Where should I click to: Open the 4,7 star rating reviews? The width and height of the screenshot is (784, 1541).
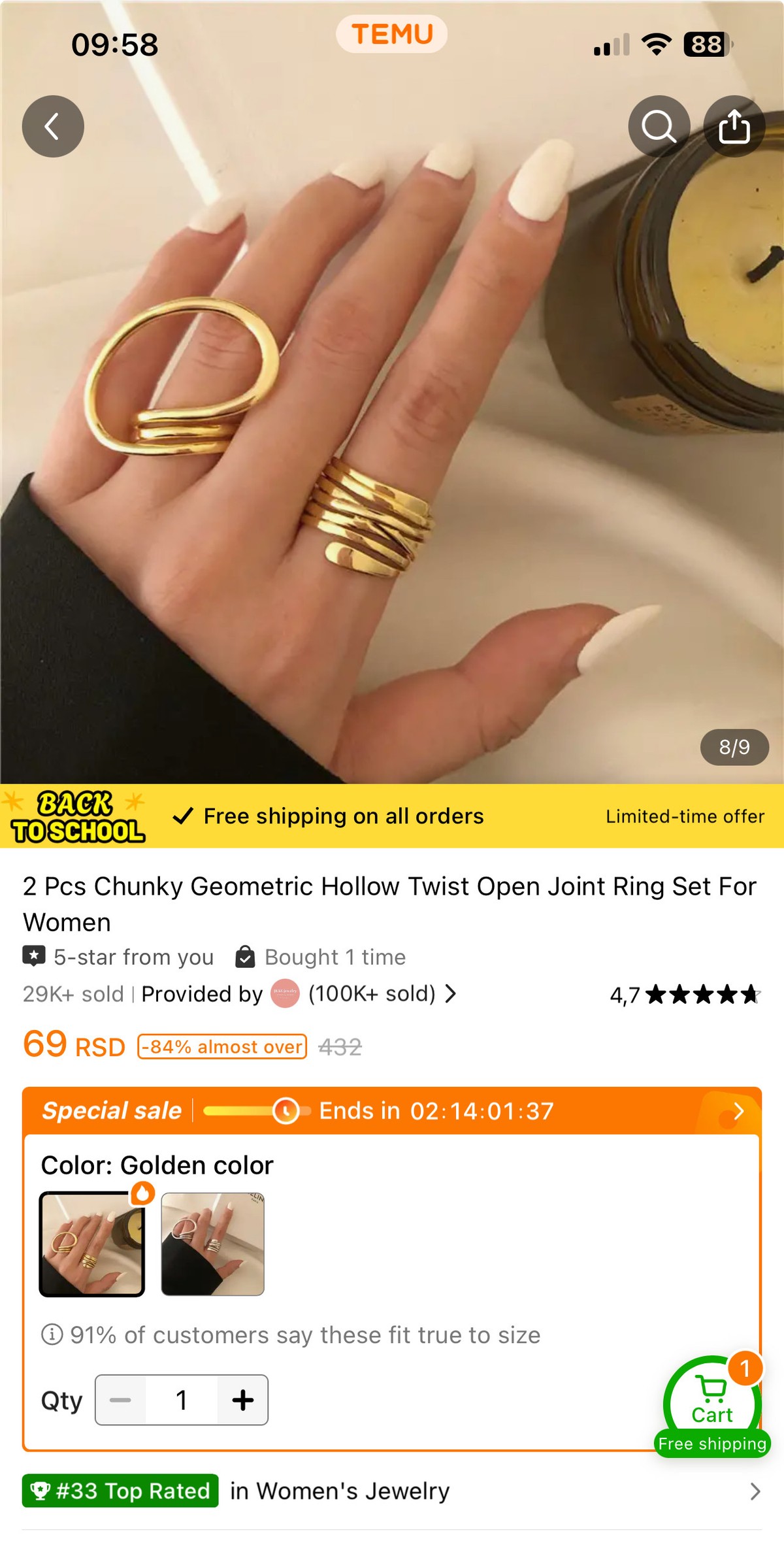685,995
